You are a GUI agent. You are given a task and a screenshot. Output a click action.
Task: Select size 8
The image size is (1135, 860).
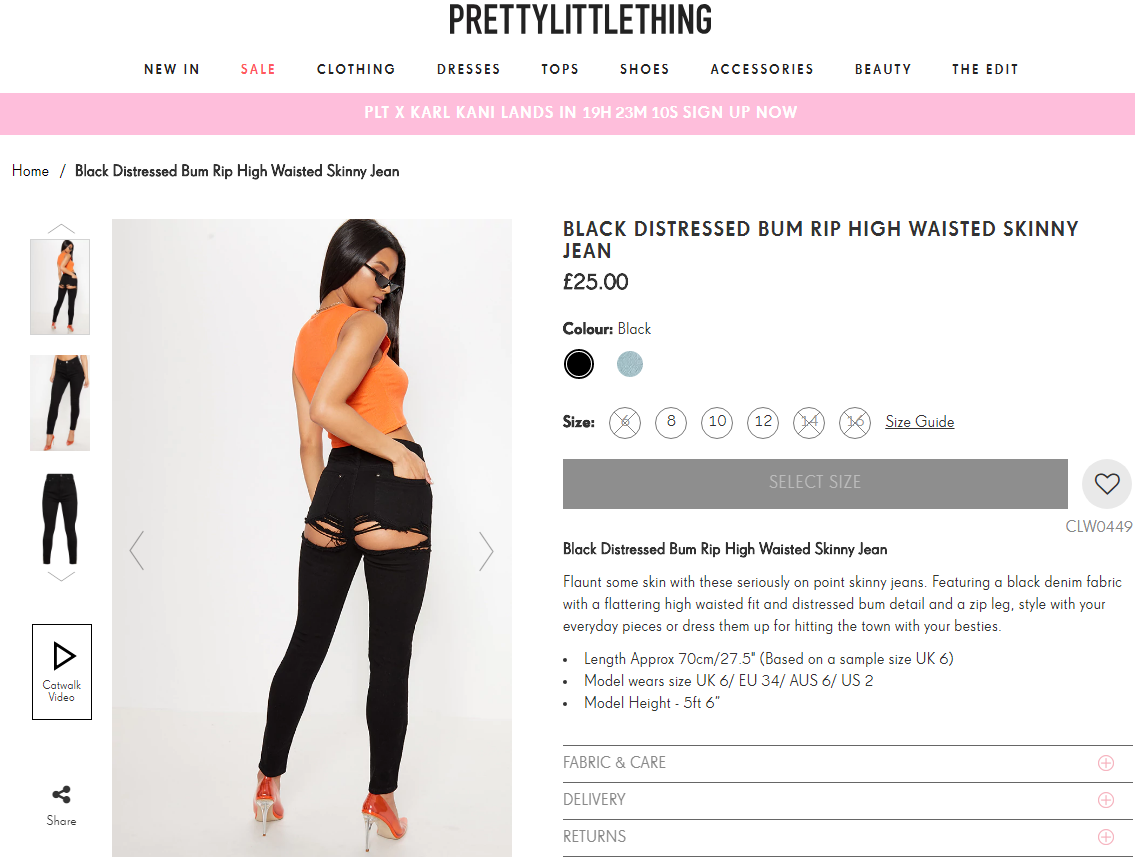[x=671, y=422]
